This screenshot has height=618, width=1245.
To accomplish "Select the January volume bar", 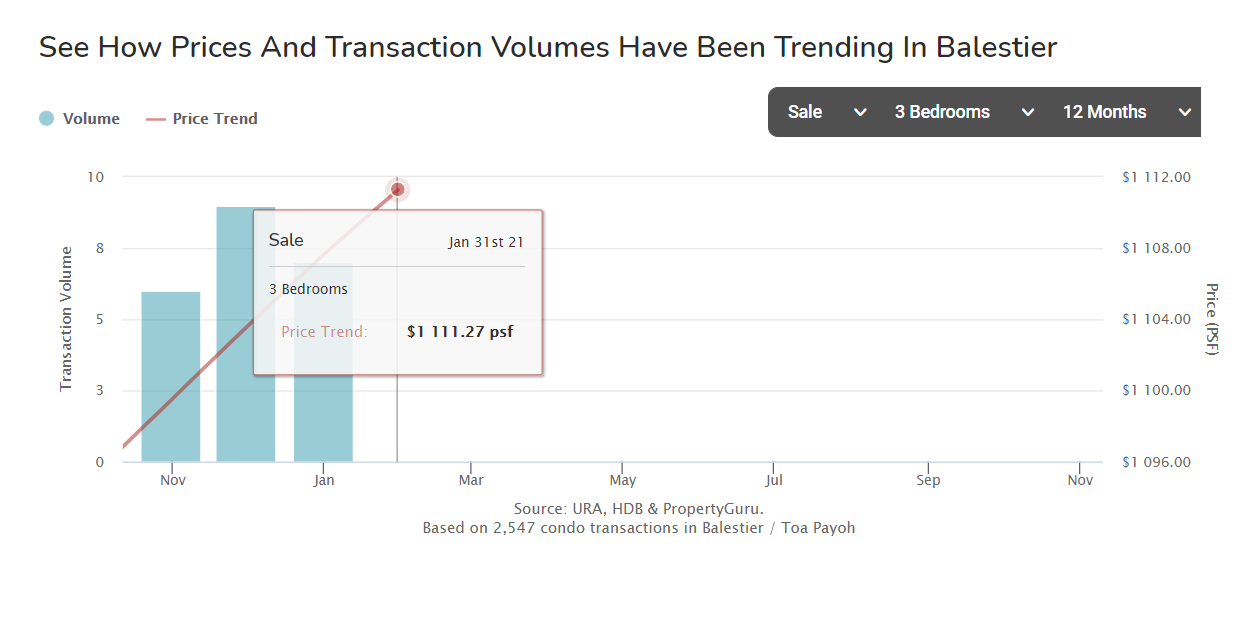I will (323, 418).
